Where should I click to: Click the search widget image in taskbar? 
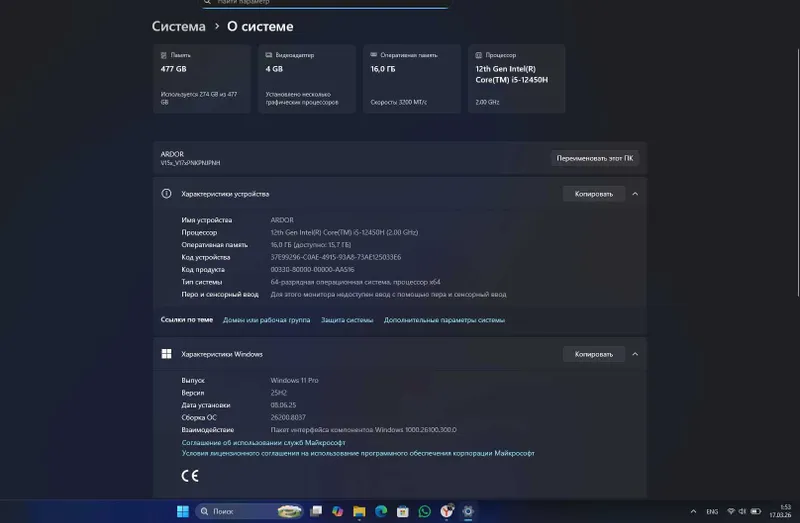289,511
